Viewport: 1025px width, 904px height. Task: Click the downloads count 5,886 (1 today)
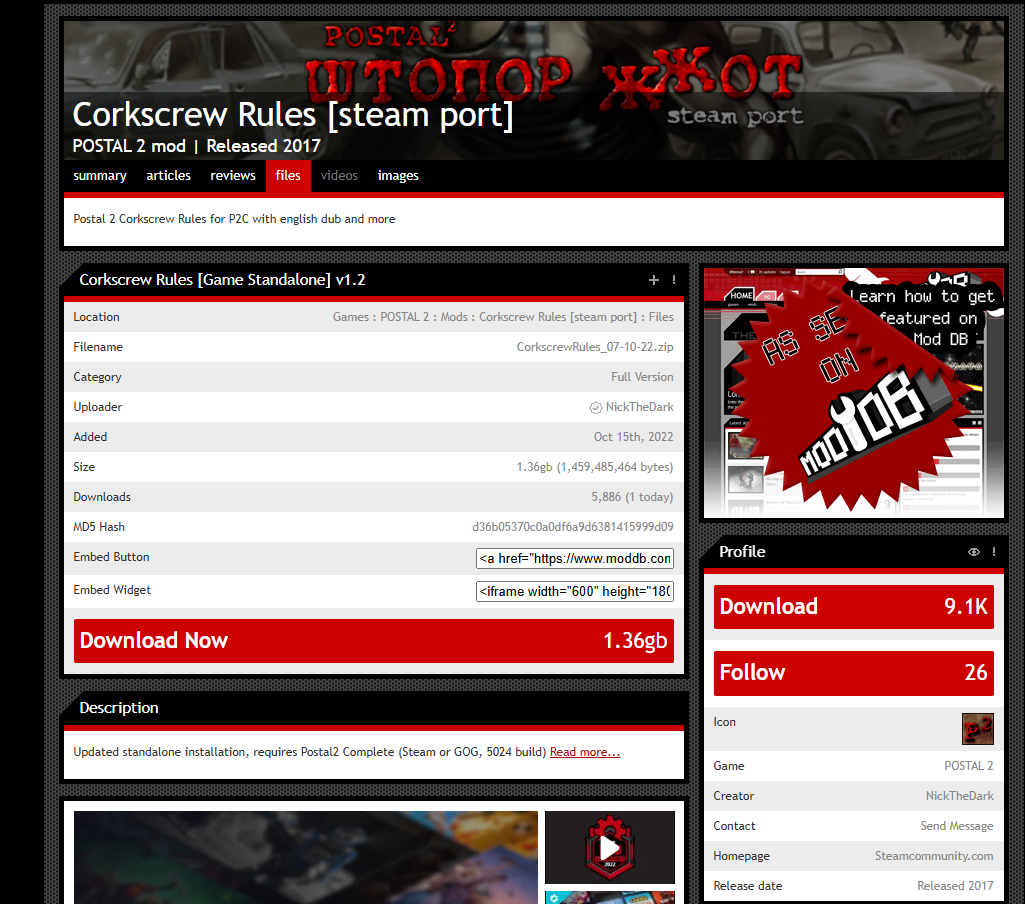click(x=632, y=497)
